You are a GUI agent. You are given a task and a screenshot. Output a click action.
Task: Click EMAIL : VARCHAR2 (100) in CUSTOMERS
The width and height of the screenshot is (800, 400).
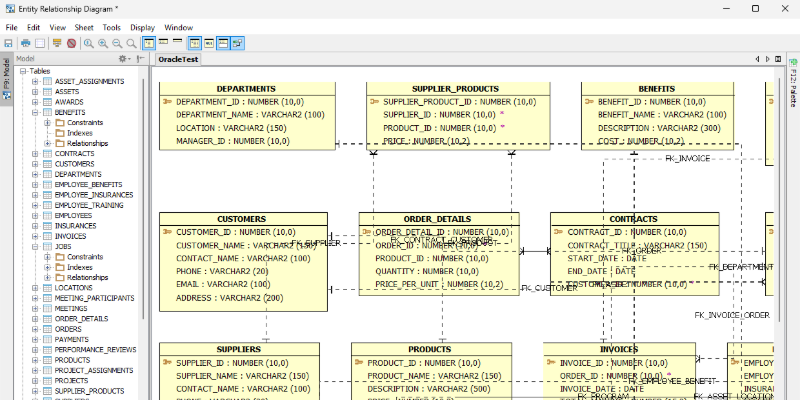click(x=223, y=284)
